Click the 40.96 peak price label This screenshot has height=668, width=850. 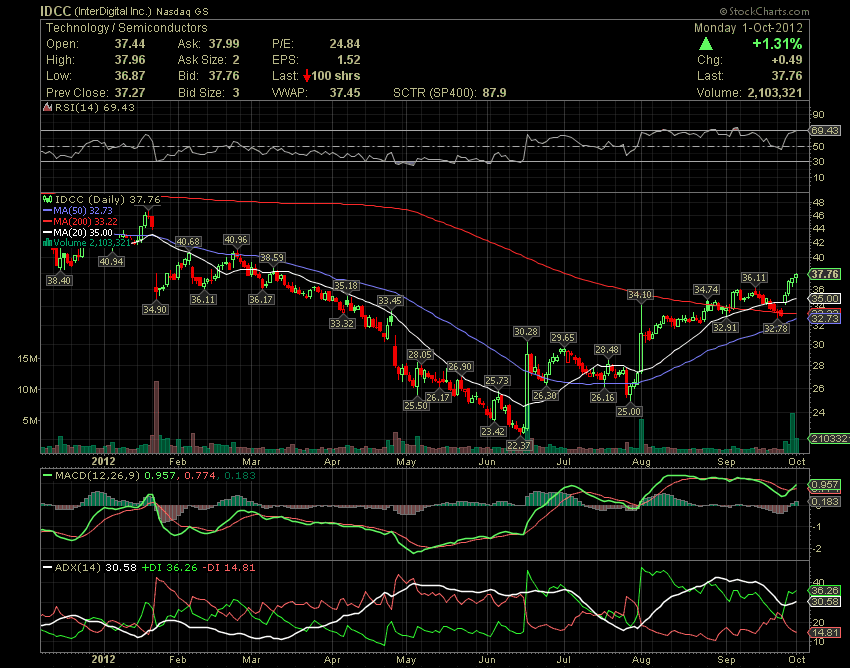[236, 239]
